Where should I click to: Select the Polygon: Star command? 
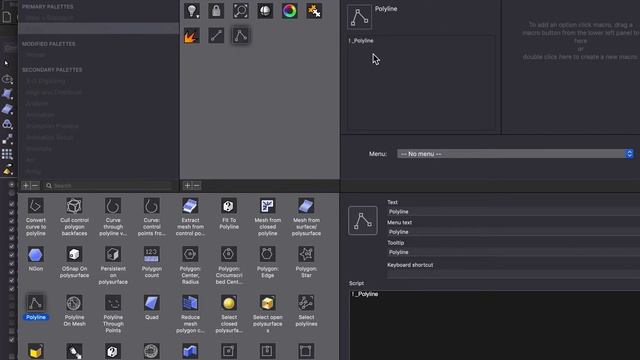click(x=306, y=262)
